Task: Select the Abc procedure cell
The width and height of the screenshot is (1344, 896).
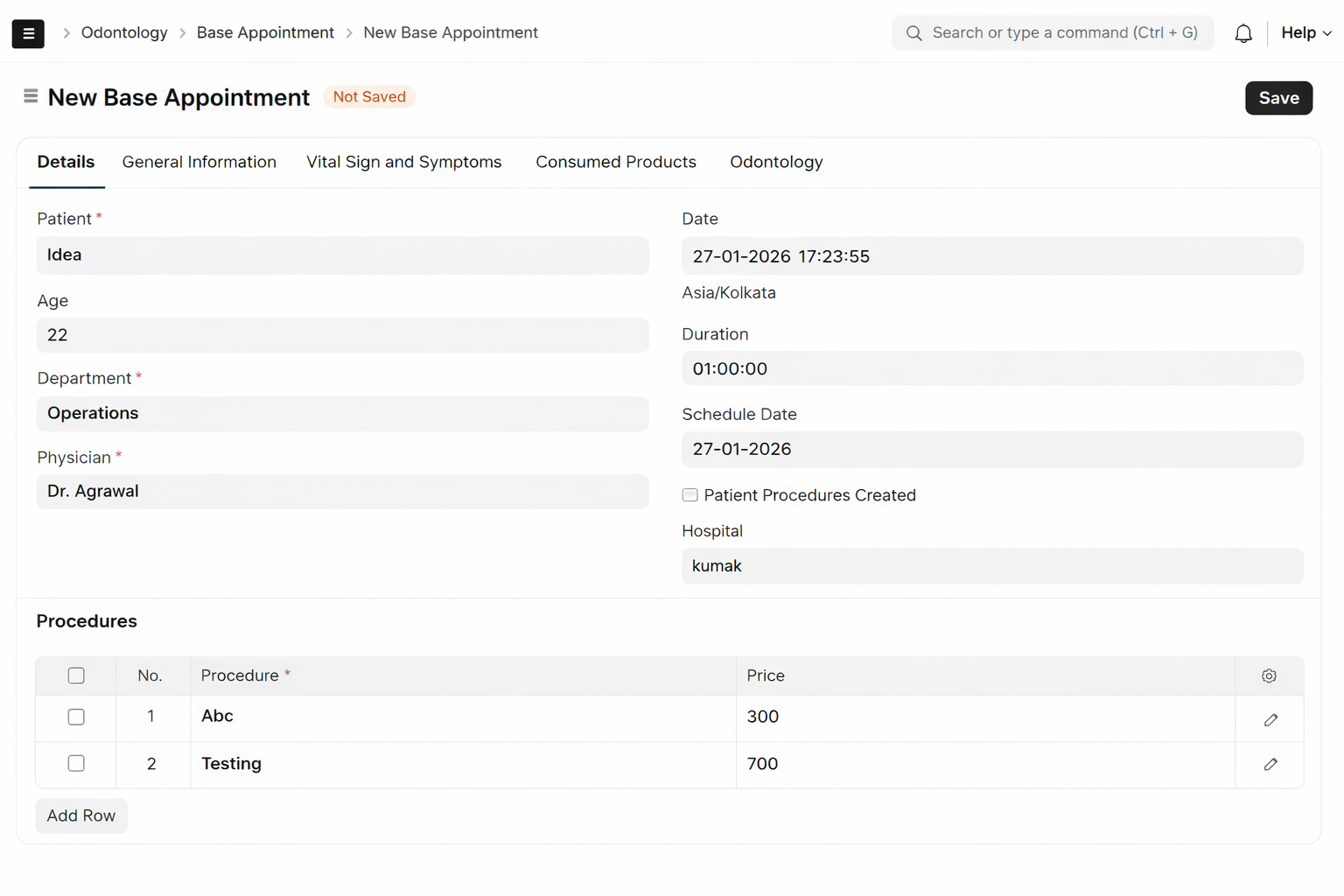Action: pos(463,717)
